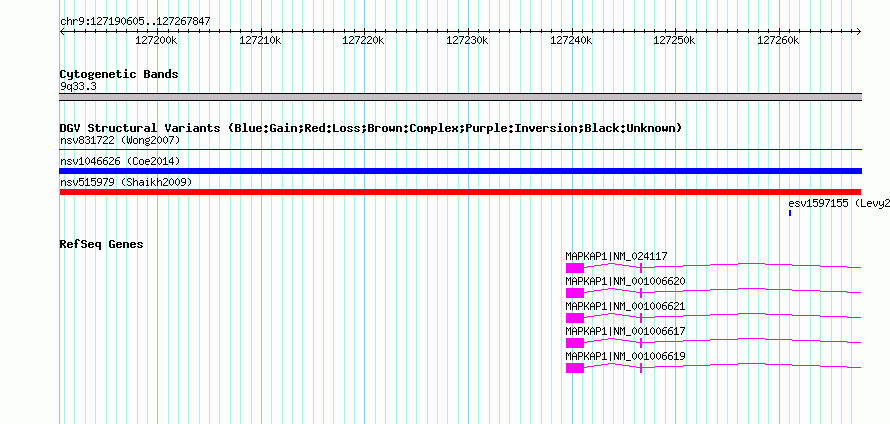Image resolution: width=890 pixels, height=424 pixels.
Task: Click the 127240k ruler tick label
Action: 571,41
